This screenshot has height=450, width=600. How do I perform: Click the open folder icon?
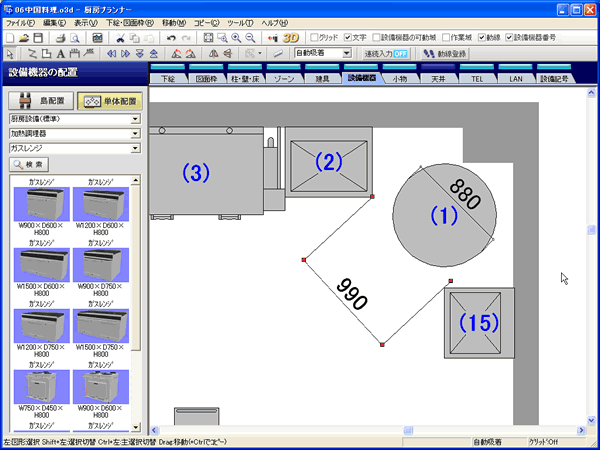pos(24,37)
